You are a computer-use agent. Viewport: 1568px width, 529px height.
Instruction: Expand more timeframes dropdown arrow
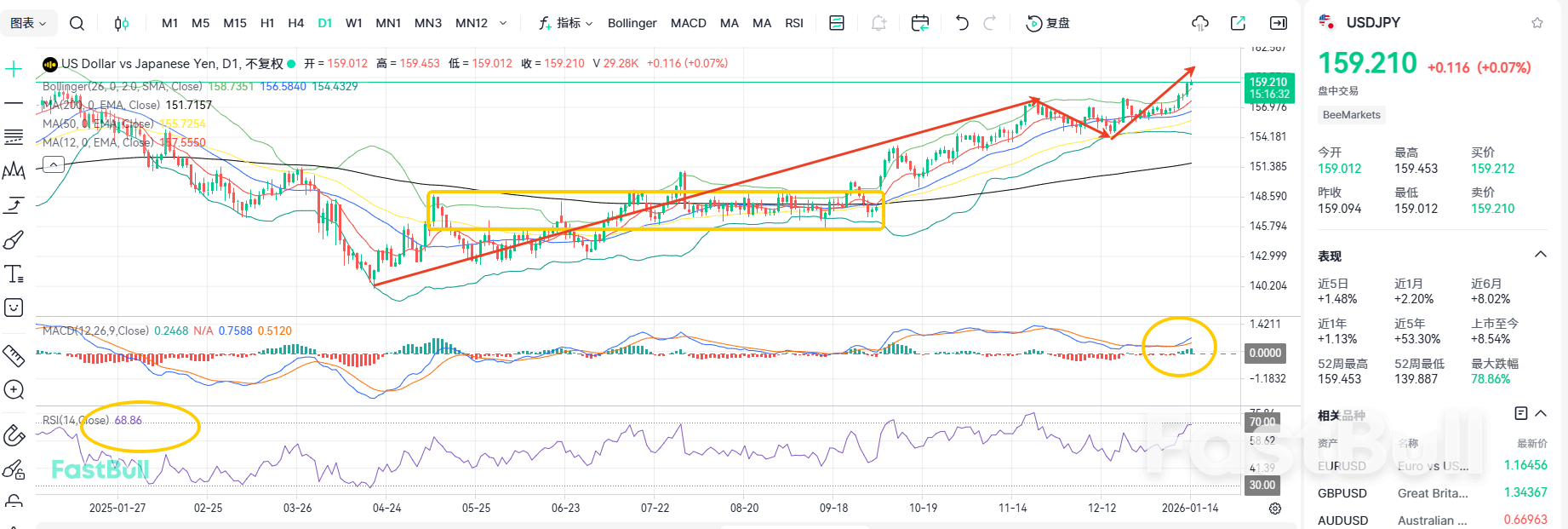pyautogui.click(x=503, y=23)
